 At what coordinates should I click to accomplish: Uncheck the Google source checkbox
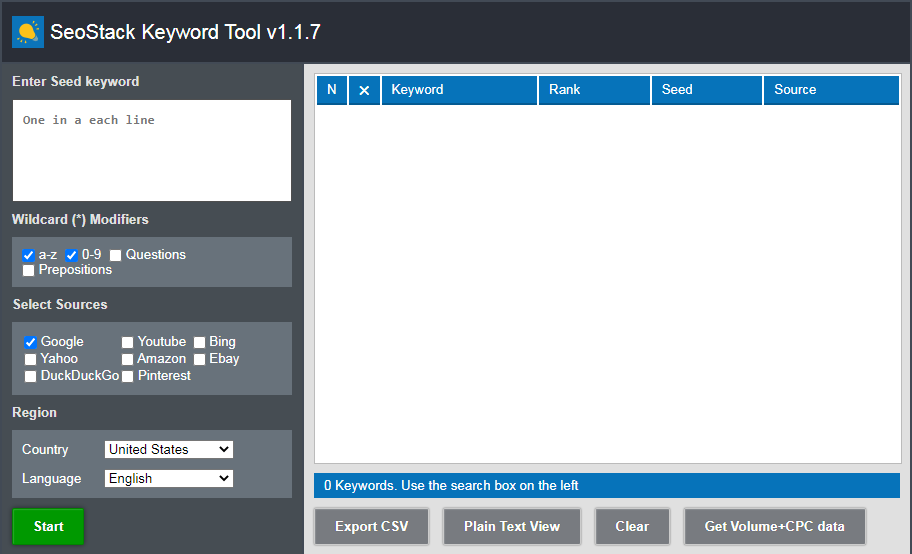click(x=31, y=342)
